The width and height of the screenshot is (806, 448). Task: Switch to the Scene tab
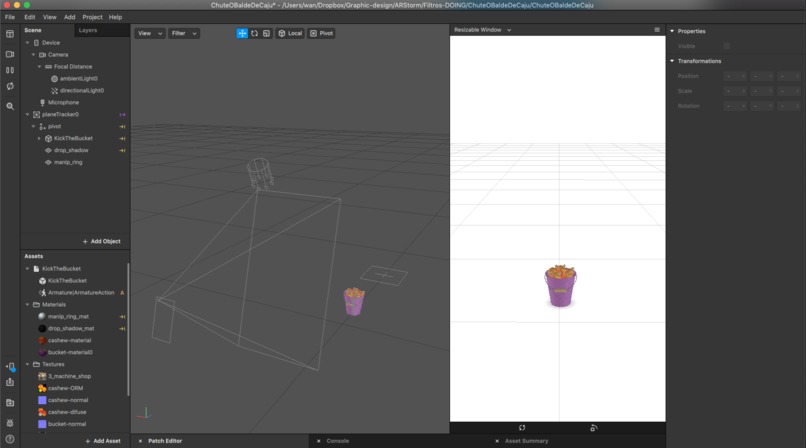[33, 30]
